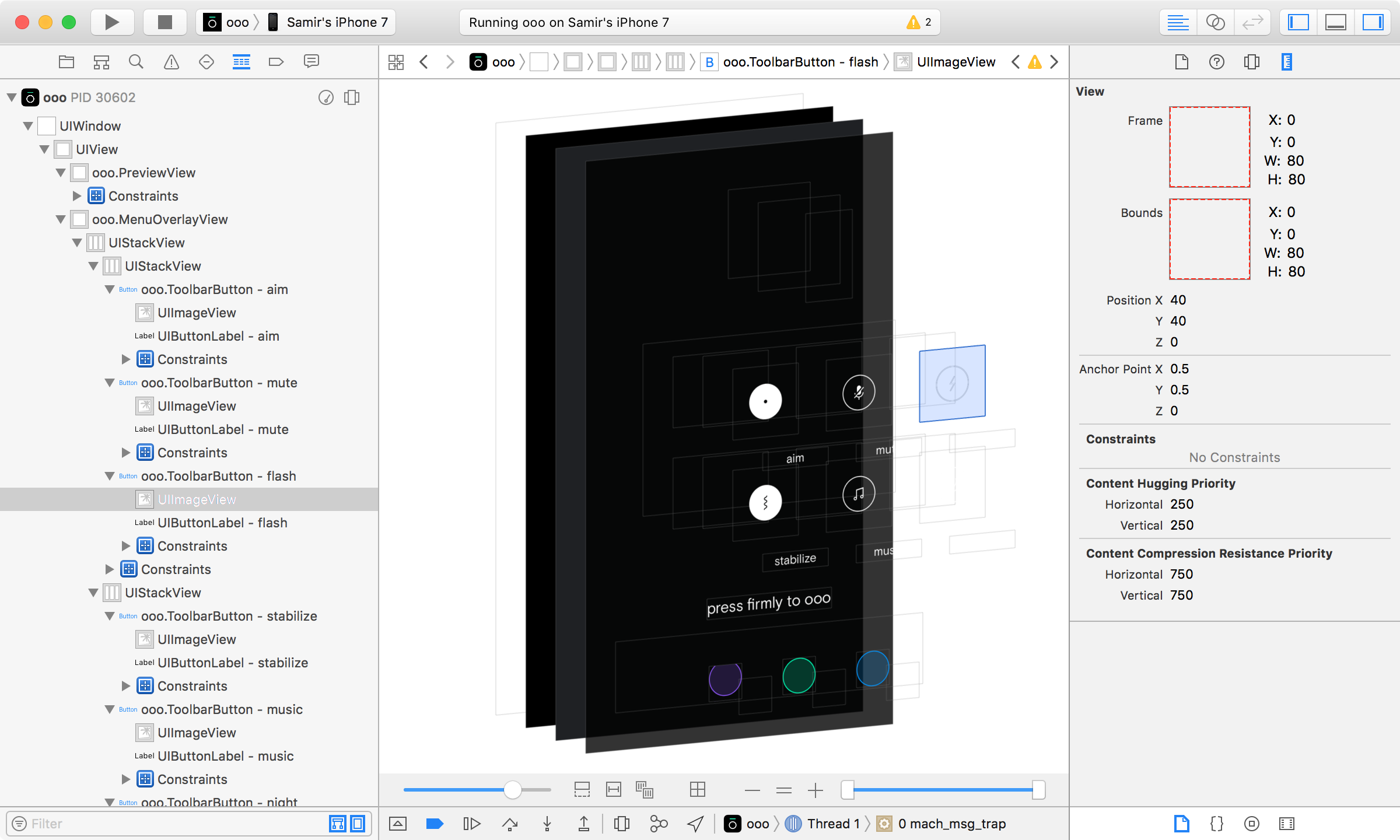Select the Quick Help inspector question mark

coord(1216,61)
